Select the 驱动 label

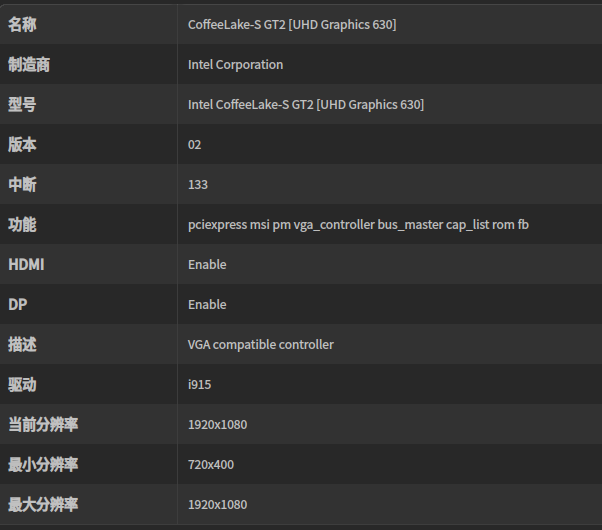(22, 384)
